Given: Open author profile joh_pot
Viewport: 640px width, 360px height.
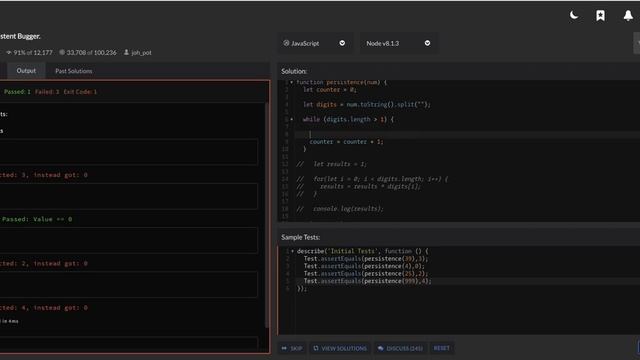Looking at the screenshot, I should [x=141, y=53].
